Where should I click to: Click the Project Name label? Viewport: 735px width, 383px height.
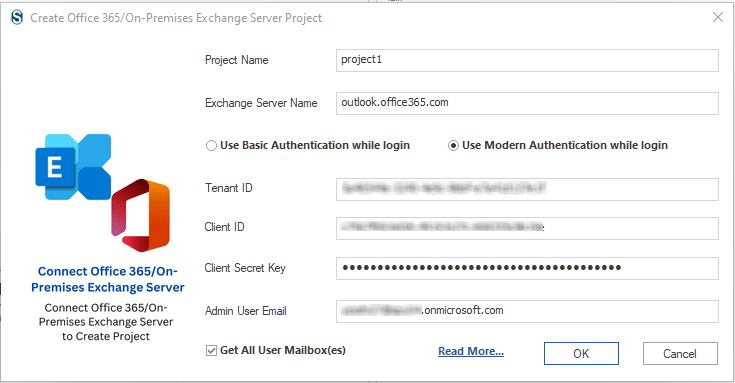coord(237,60)
